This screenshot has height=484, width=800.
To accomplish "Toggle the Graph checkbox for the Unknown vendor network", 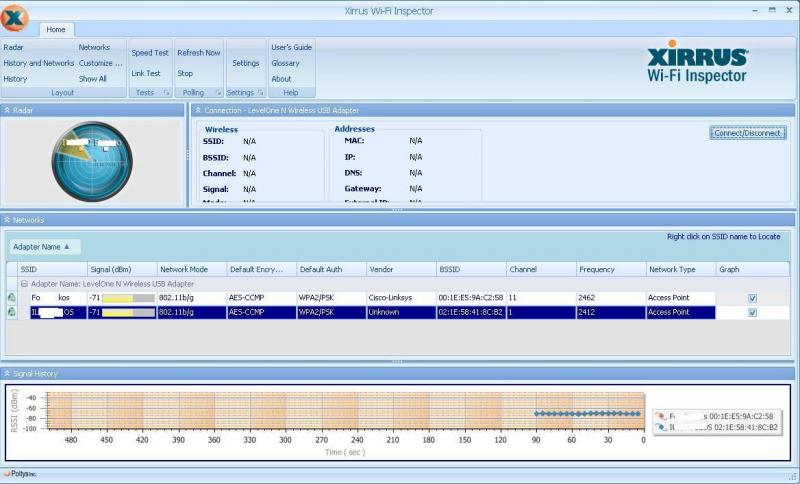I will tap(752, 313).
